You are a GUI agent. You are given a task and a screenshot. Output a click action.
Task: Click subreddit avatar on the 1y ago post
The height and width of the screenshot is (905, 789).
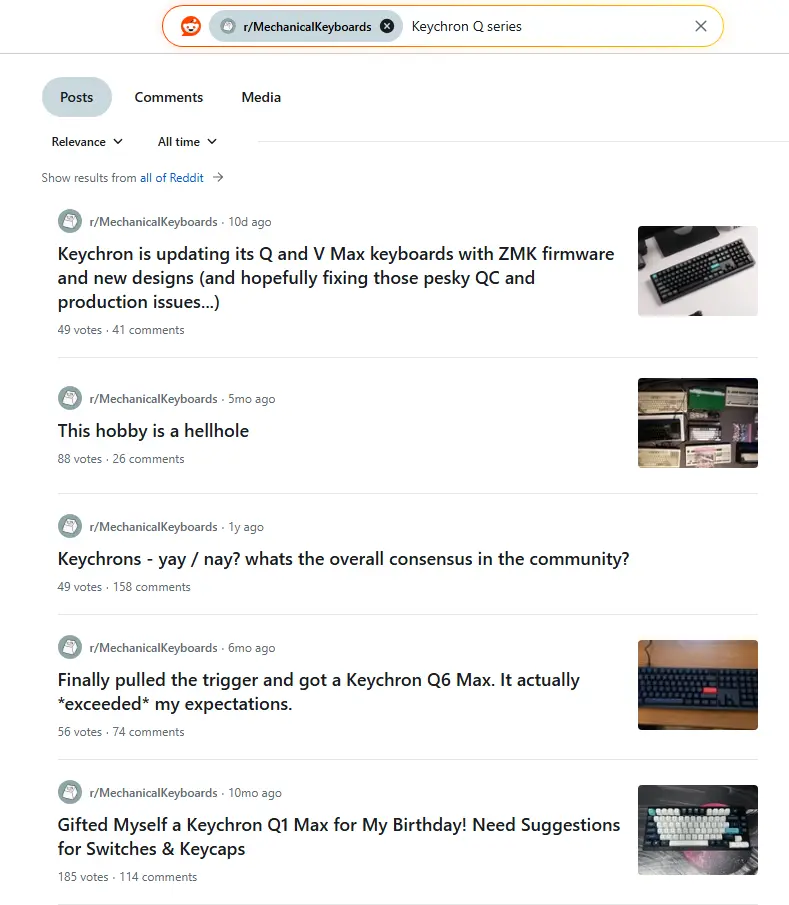[70, 526]
